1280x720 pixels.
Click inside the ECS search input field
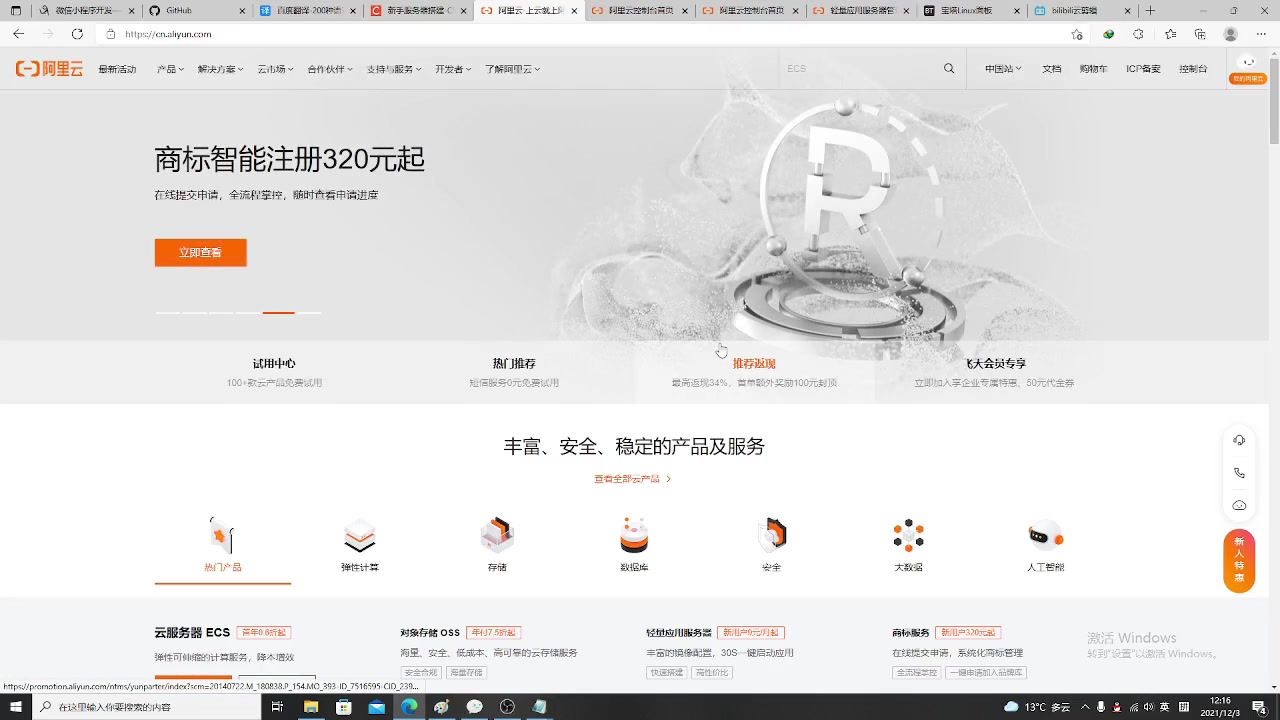[860, 68]
